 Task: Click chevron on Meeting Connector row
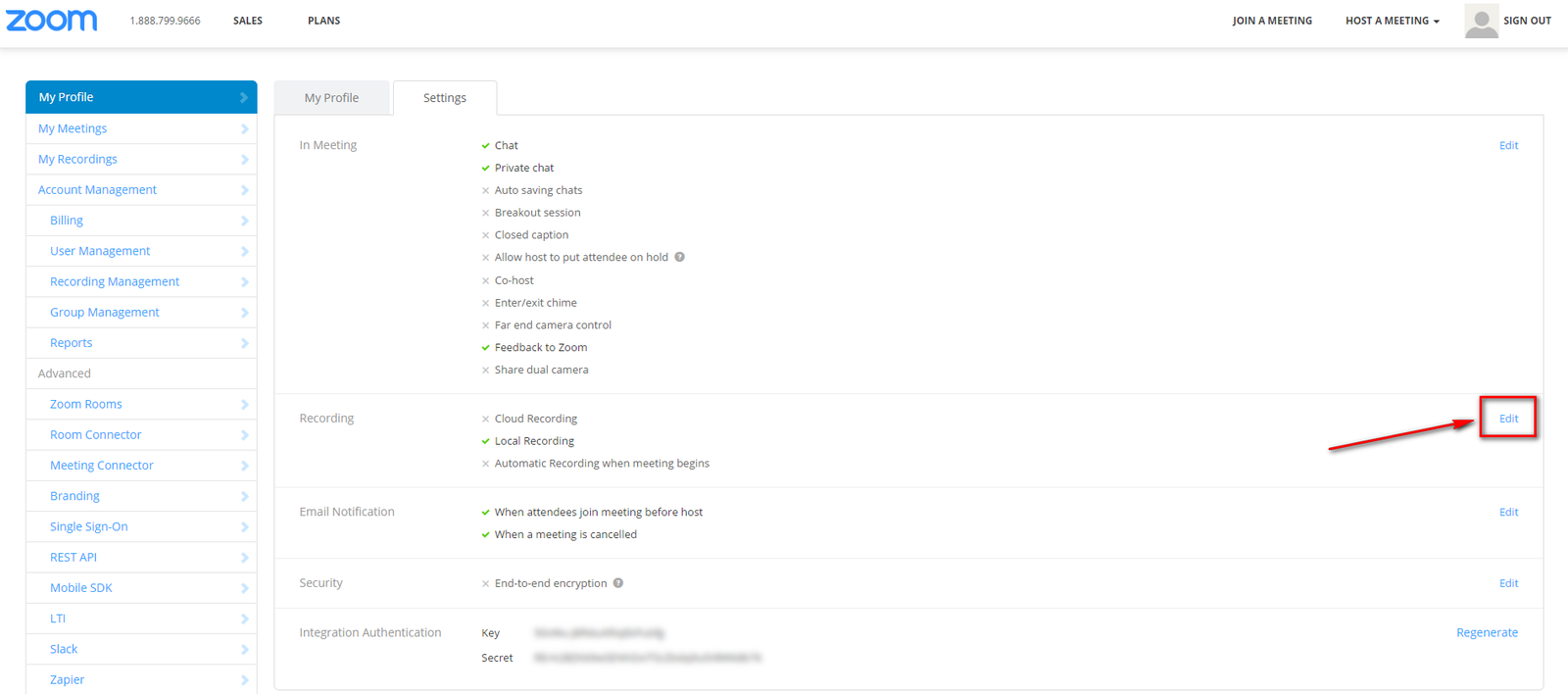(x=244, y=466)
